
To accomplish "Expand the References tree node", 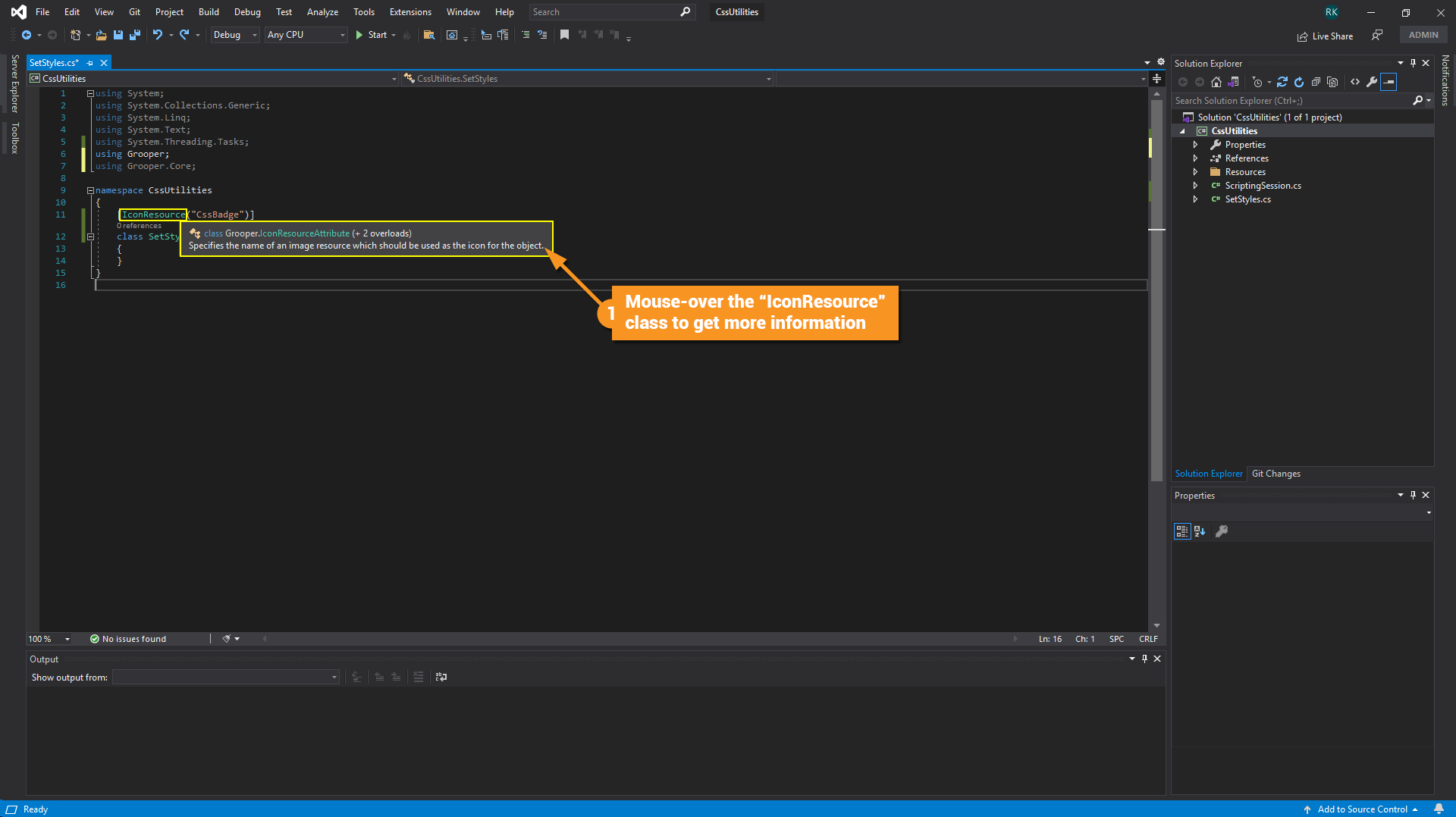I will coord(1195,158).
